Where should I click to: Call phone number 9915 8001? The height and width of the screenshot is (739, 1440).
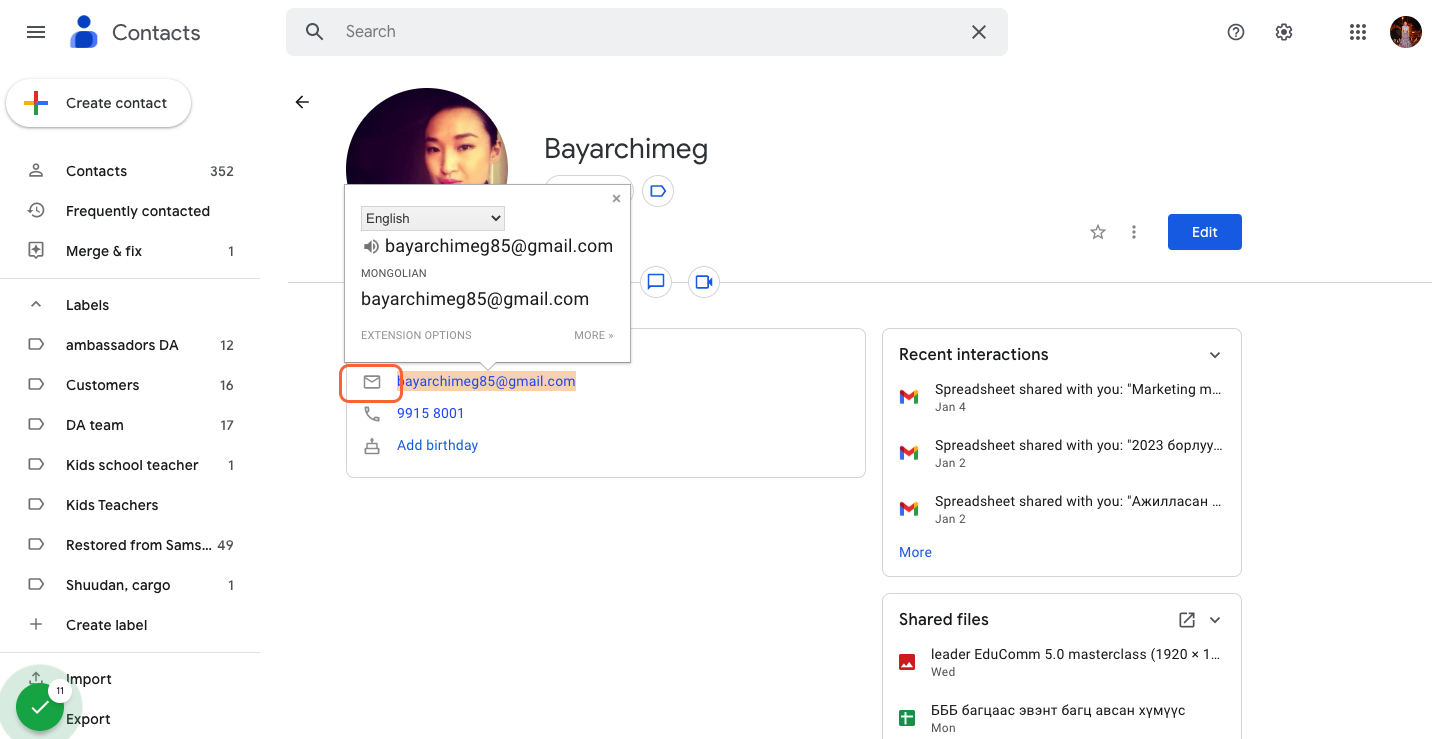point(430,413)
